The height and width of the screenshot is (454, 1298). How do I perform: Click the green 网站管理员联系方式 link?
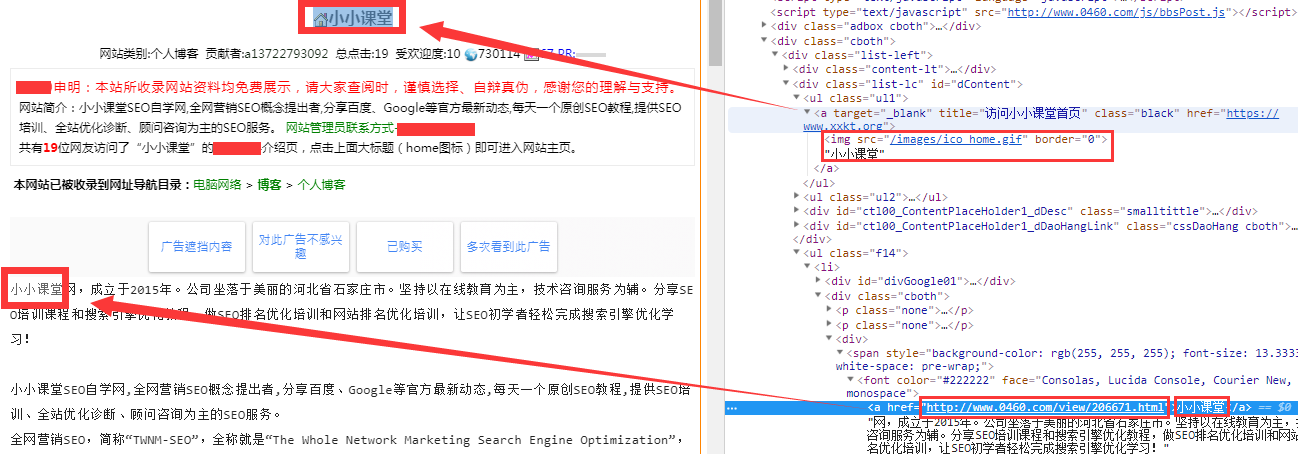(340, 128)
